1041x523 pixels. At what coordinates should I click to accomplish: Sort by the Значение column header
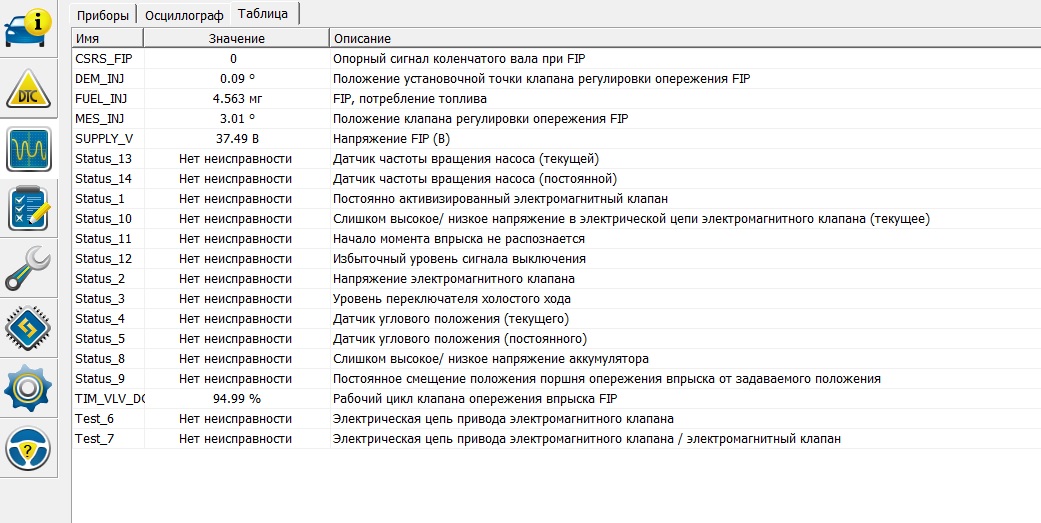(236, 38)
